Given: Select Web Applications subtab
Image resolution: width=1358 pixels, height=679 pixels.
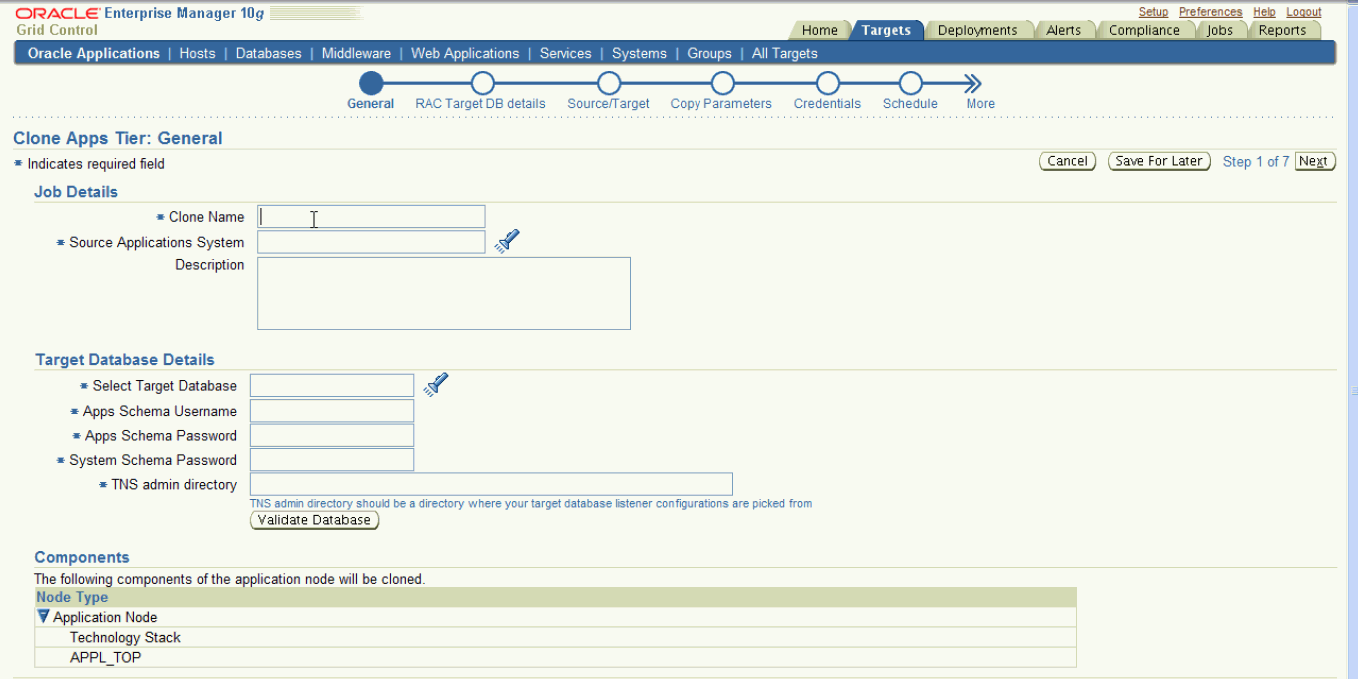Looking at the screenshot, I should coord(465,53).
